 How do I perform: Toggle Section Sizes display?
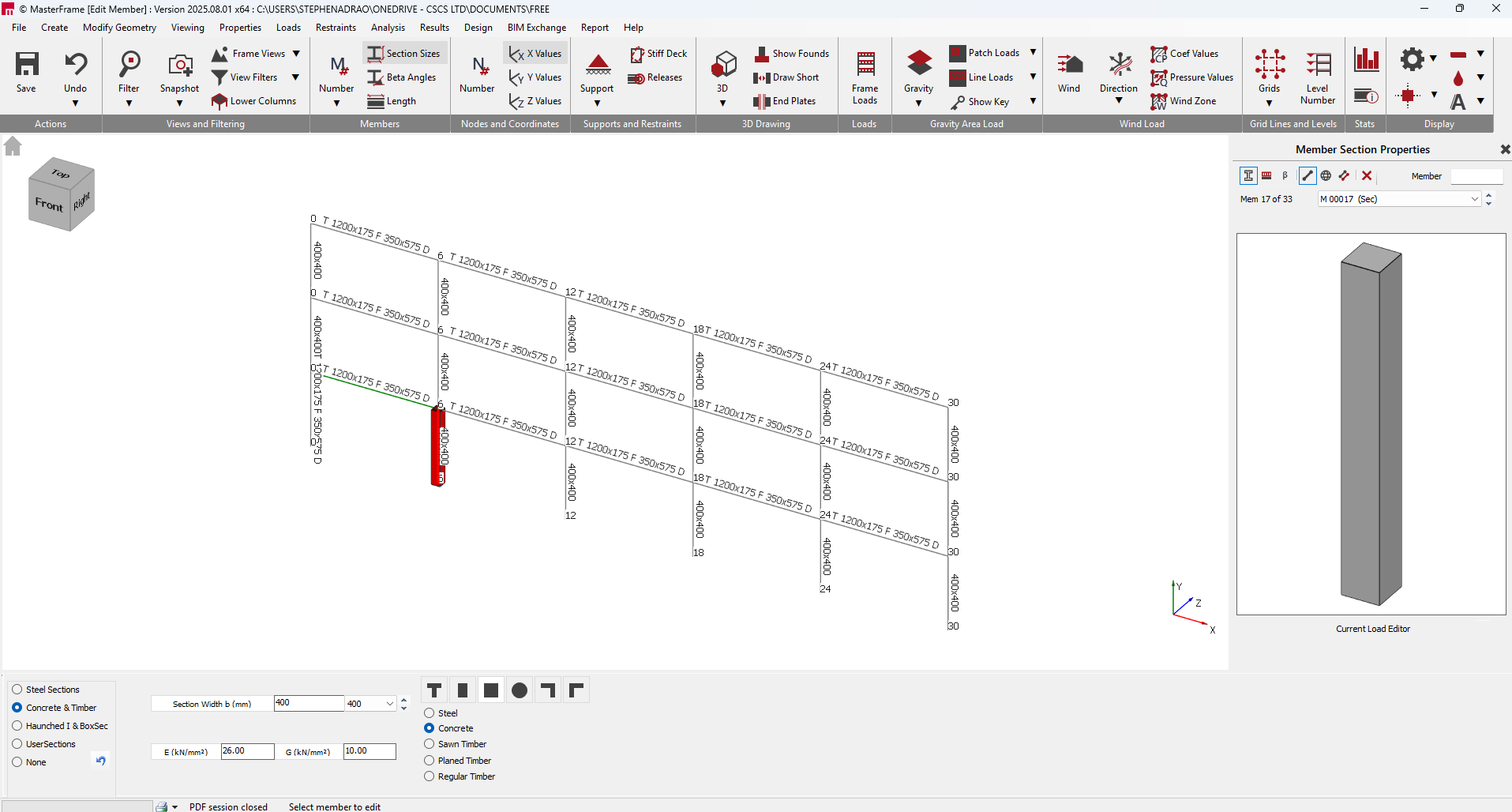click(404, 54)
